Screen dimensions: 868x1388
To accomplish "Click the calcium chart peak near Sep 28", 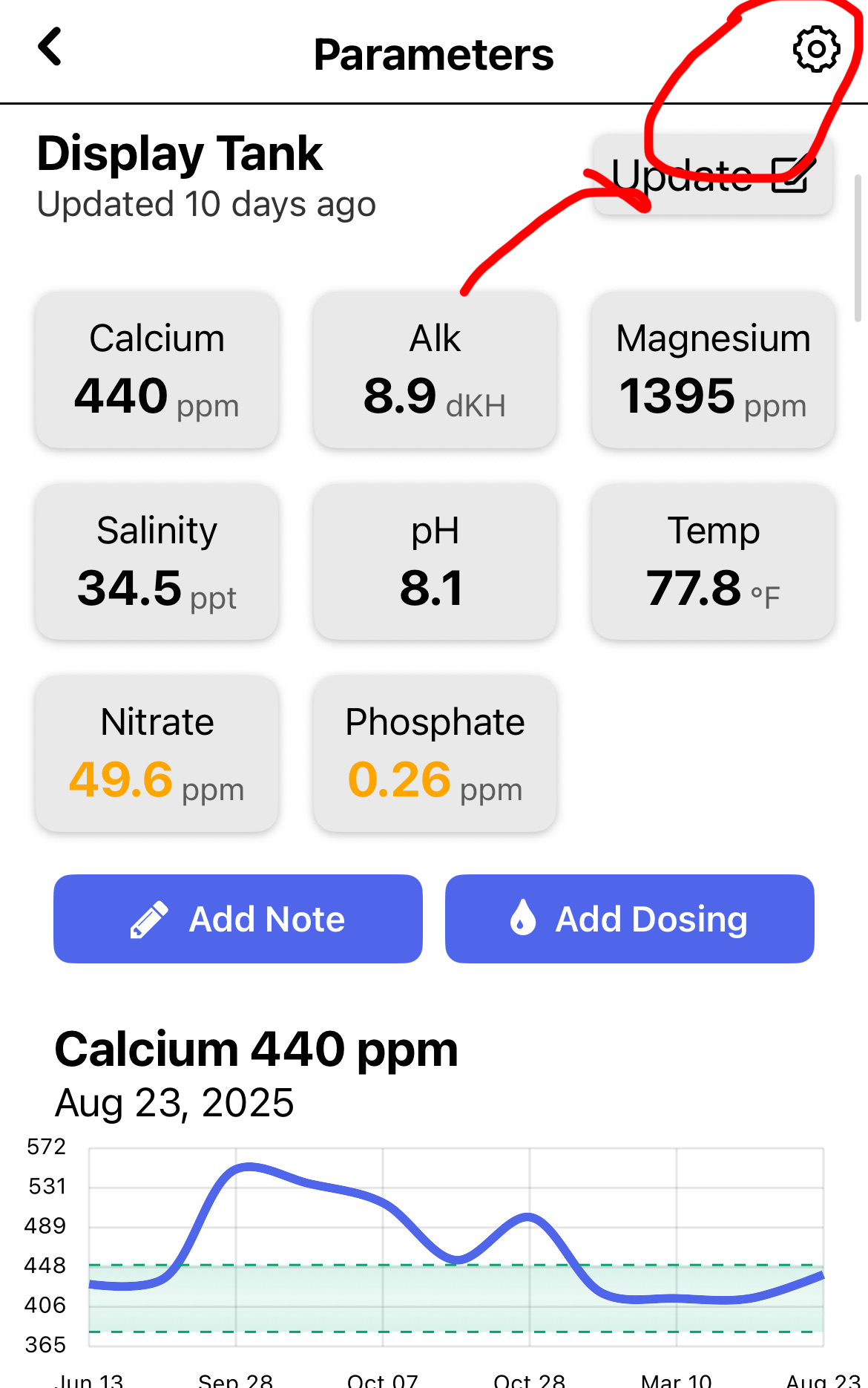I will point(249,1168).
